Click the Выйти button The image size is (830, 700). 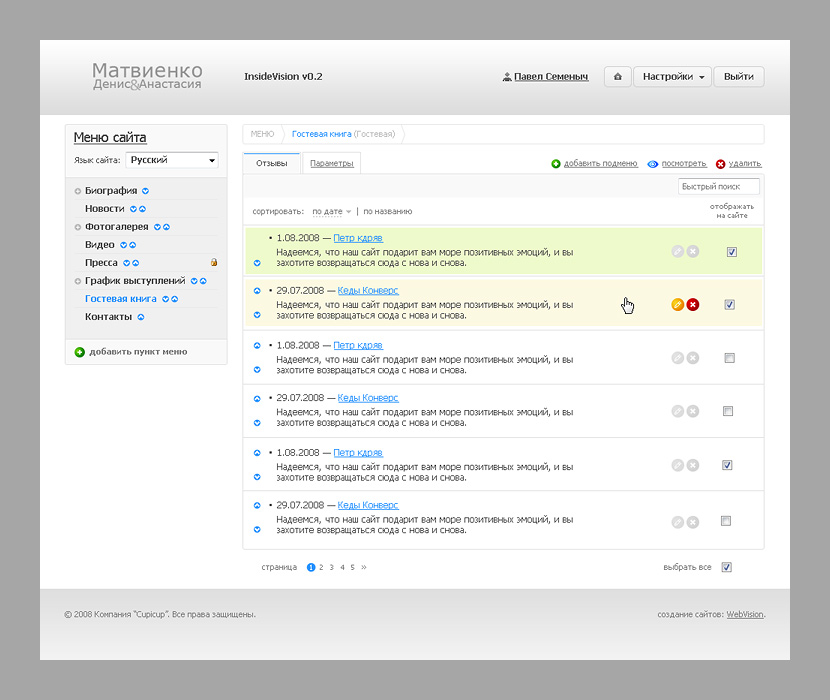click(738, 77)
